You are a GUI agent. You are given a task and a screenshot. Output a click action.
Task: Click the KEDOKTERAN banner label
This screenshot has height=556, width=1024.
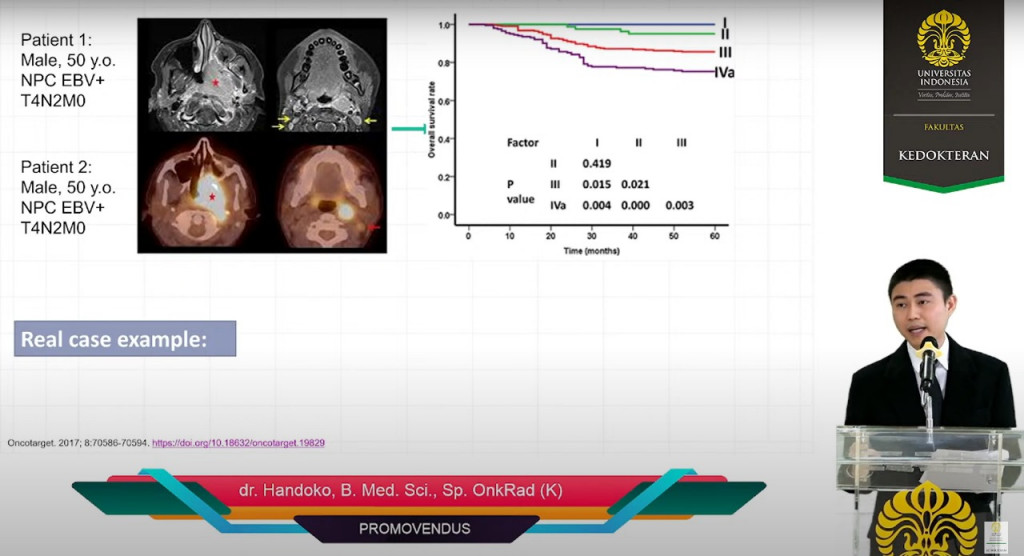943,155
